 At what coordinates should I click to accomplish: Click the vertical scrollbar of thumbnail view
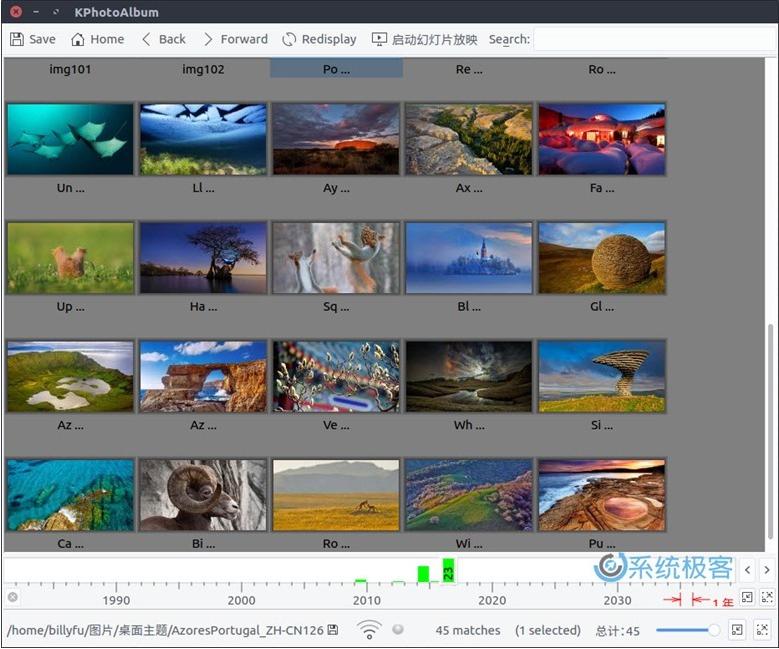tap(770, 430)
